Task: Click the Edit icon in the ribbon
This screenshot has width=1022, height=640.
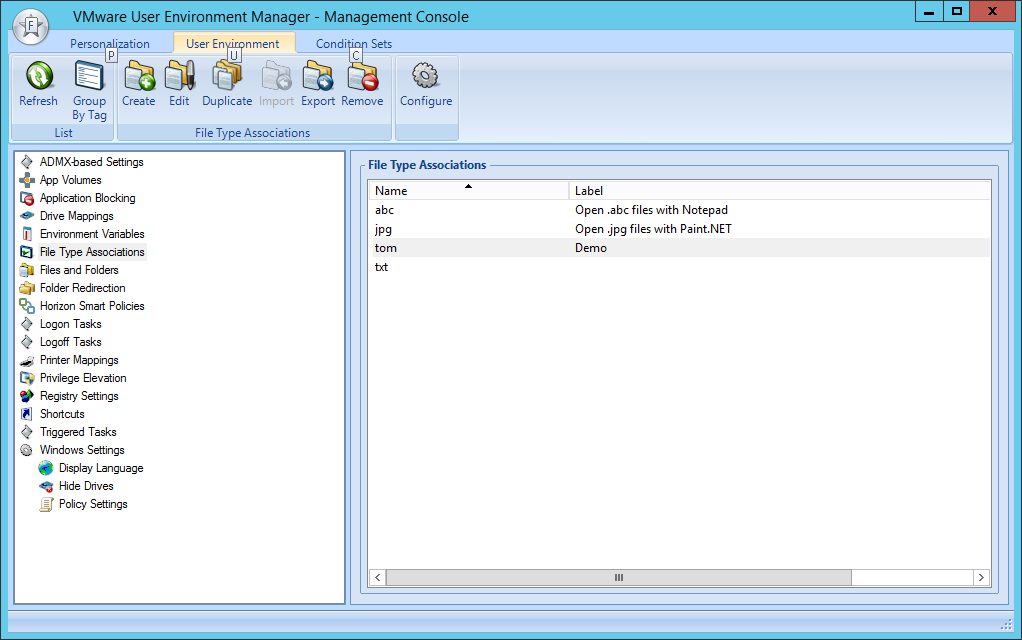Action: tap(179, 77)
